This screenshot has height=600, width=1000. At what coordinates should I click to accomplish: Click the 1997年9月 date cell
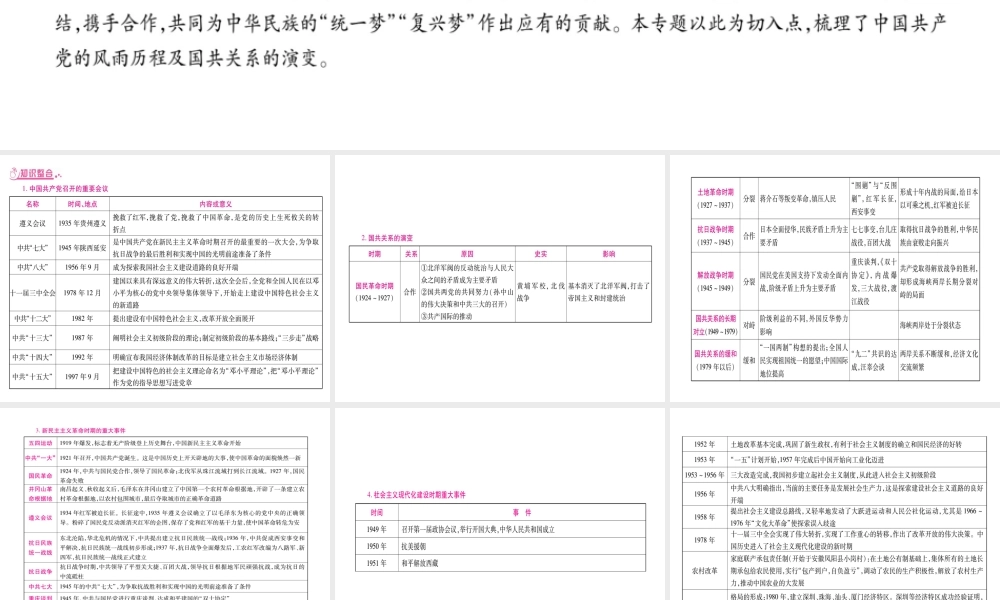pos(82,377)
